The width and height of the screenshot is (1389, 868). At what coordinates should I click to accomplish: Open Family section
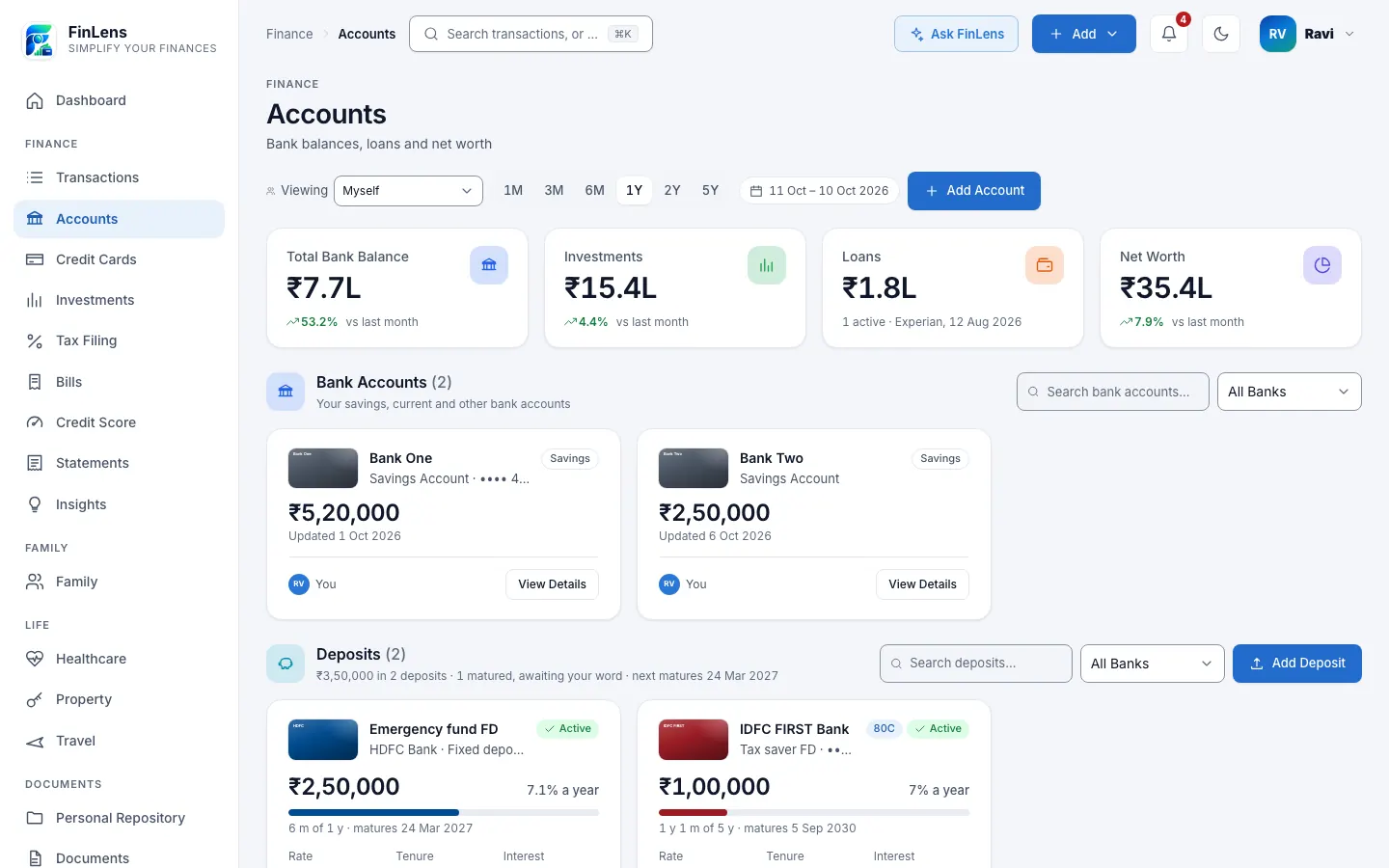[120, 582]
